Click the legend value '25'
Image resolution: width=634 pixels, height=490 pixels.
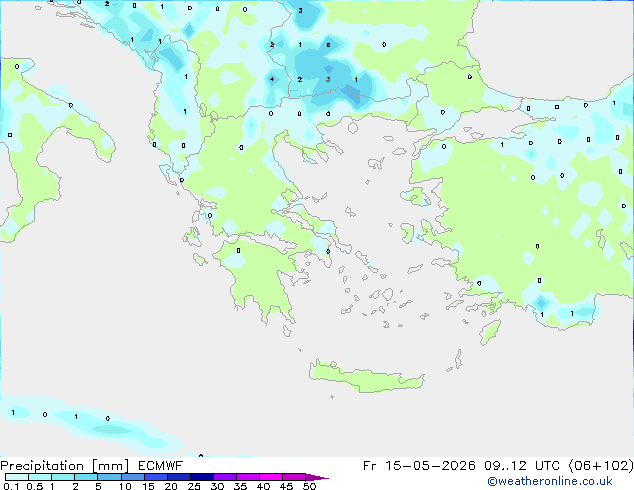(194, 486)
